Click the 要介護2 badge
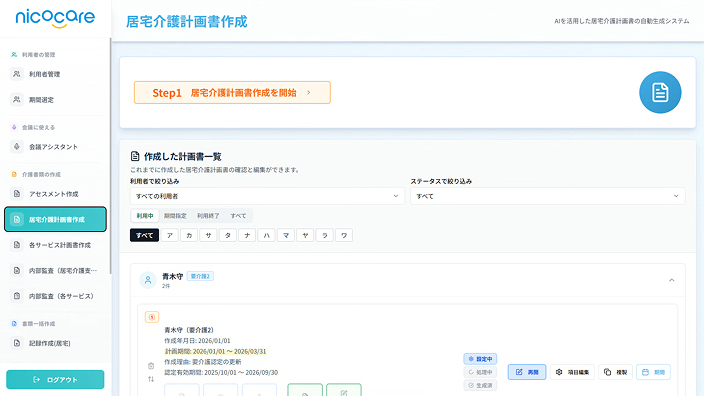 coord(200,276)
